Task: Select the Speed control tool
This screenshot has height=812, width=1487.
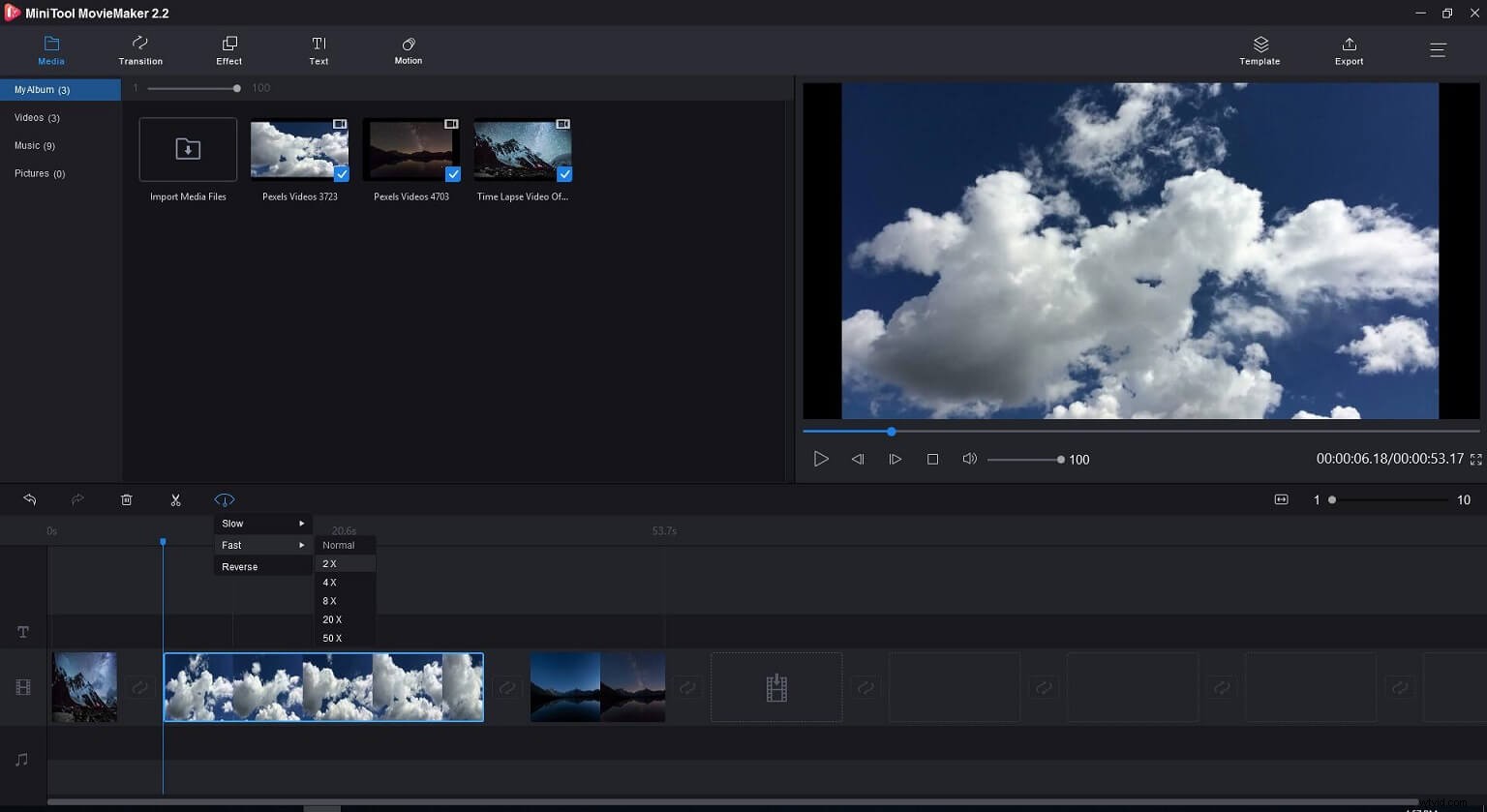Action: (224, 499)
